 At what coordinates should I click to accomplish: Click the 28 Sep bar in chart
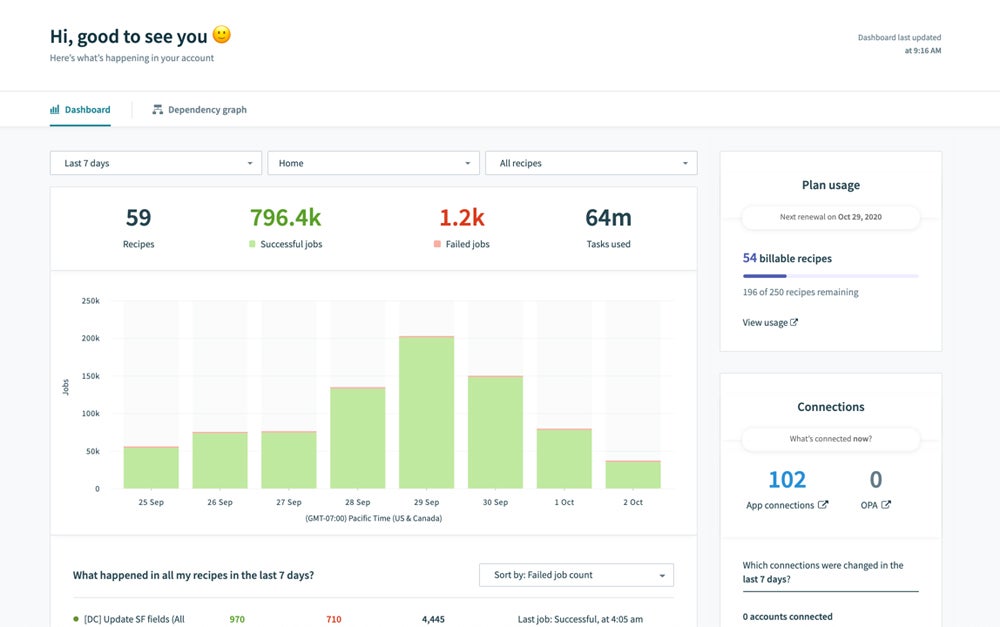(x=358, y=438)
